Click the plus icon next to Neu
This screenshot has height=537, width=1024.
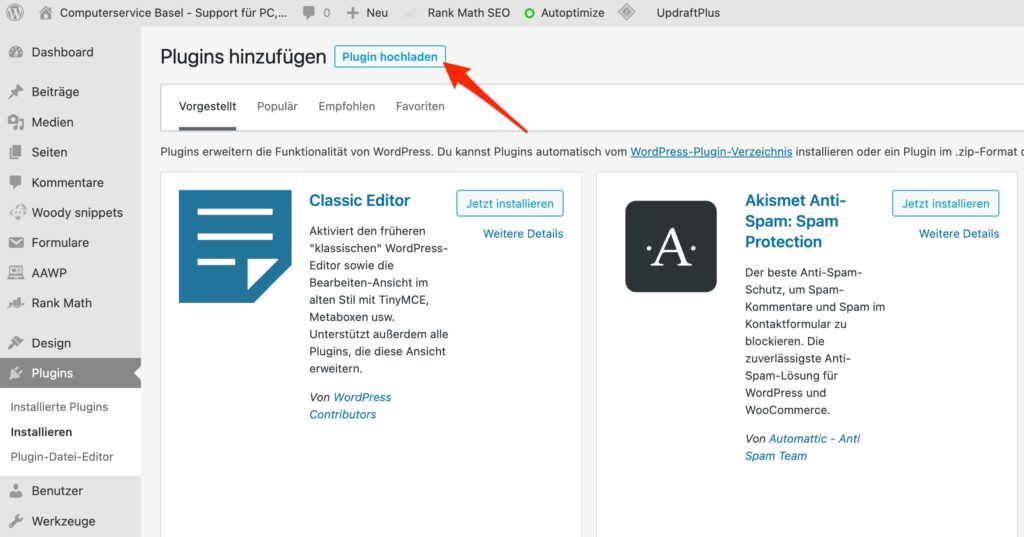[x=353, y=12]
